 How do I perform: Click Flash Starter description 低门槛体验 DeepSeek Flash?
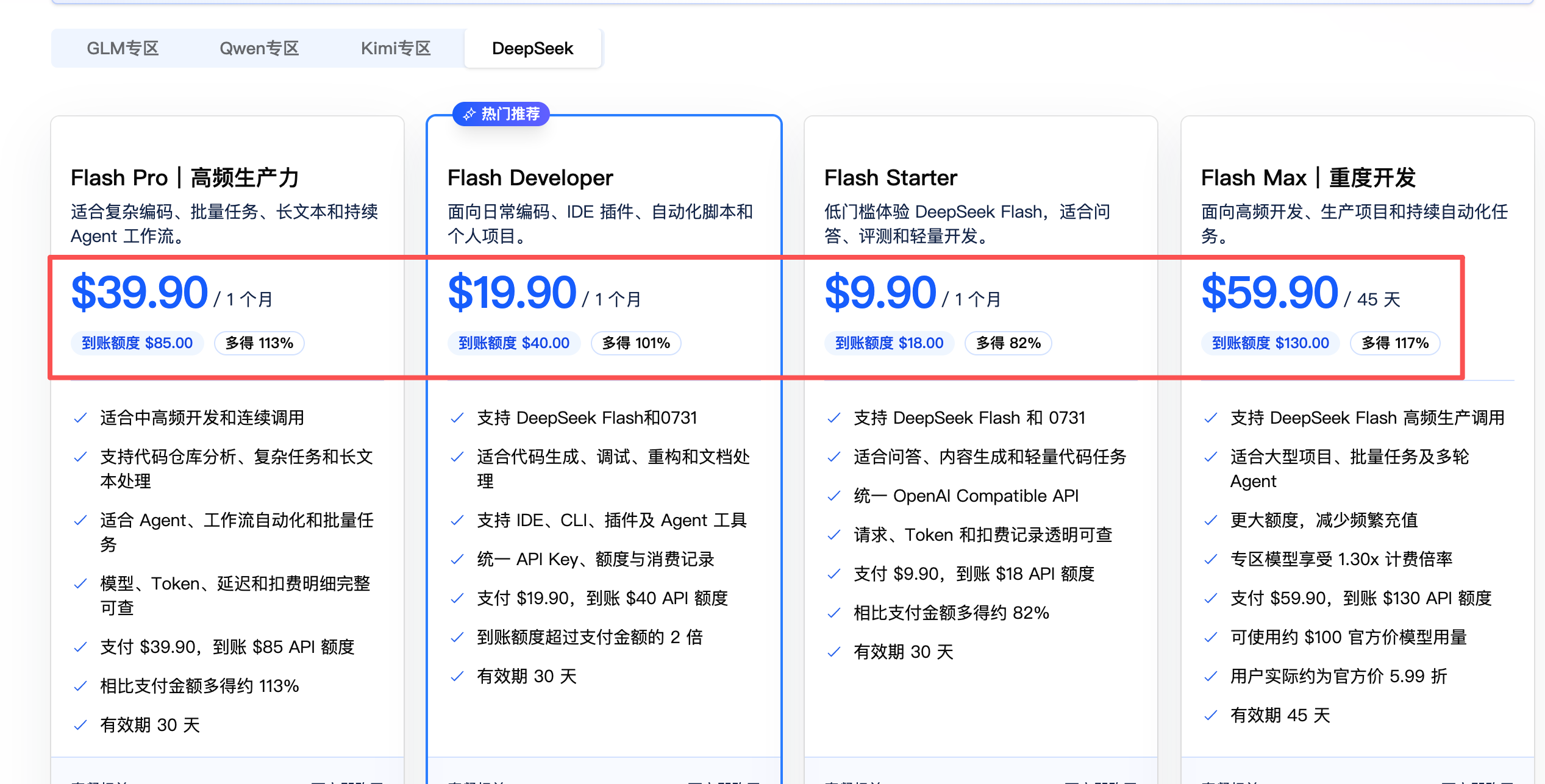[x=967, y=224]
